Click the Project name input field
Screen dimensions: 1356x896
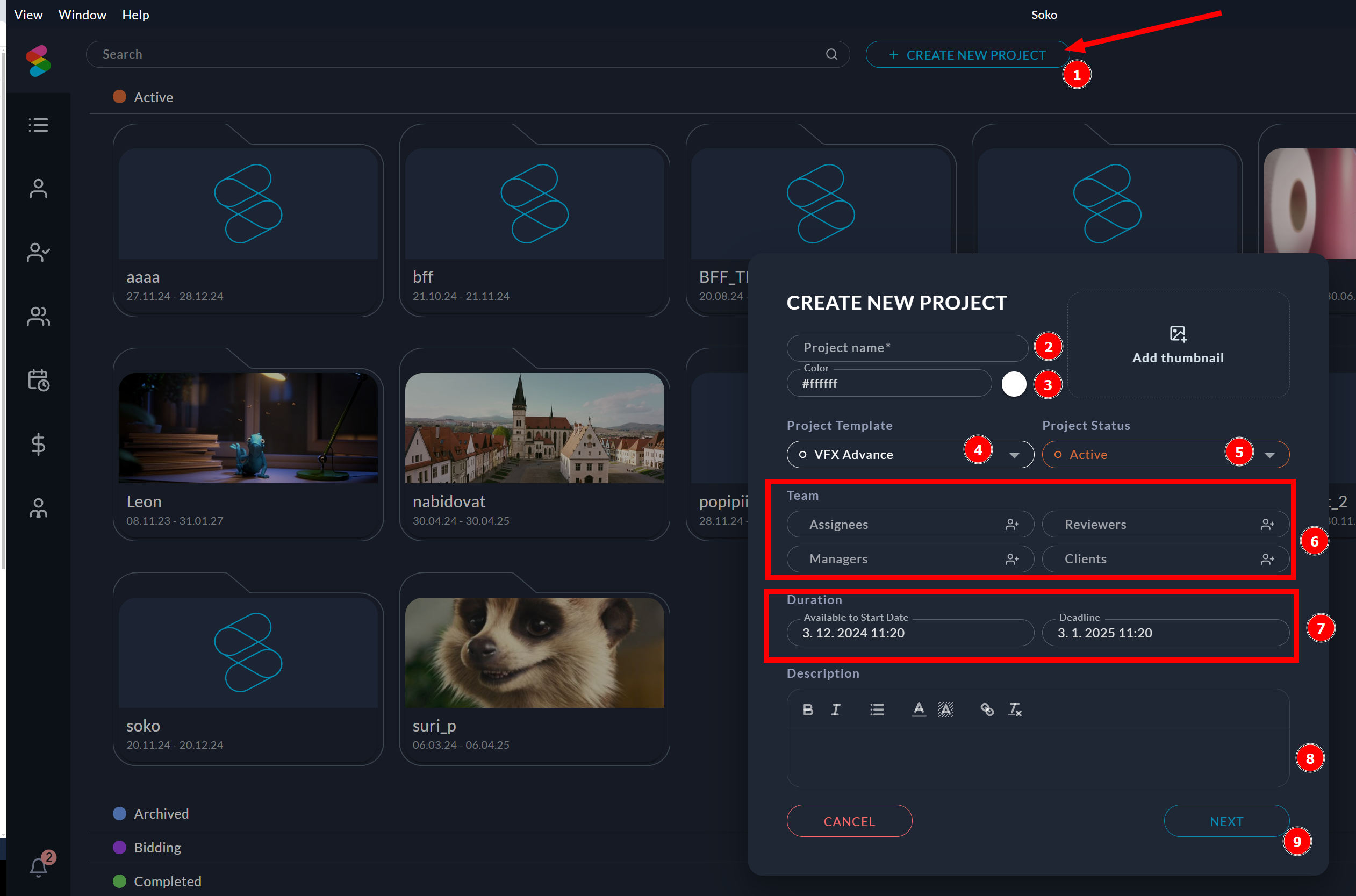907,348
